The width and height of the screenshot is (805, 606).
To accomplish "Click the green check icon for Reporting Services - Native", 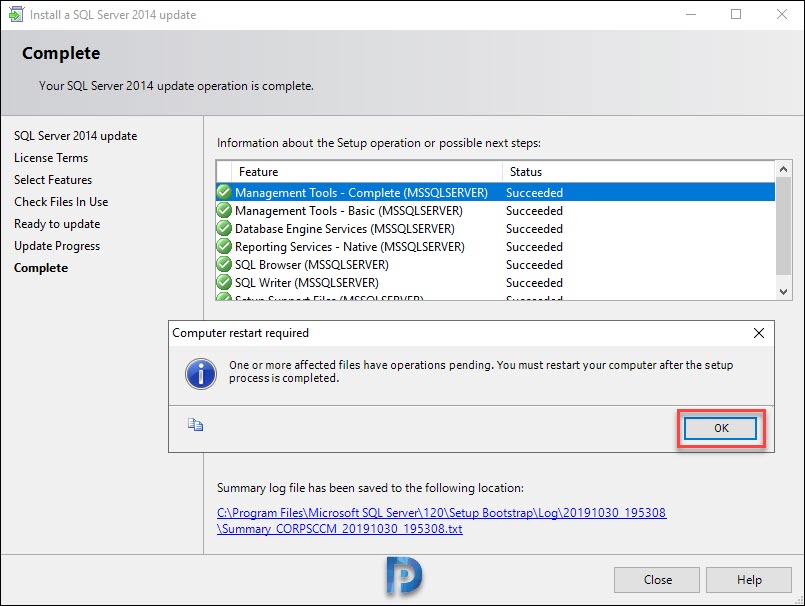I will (x=224, y=247).
